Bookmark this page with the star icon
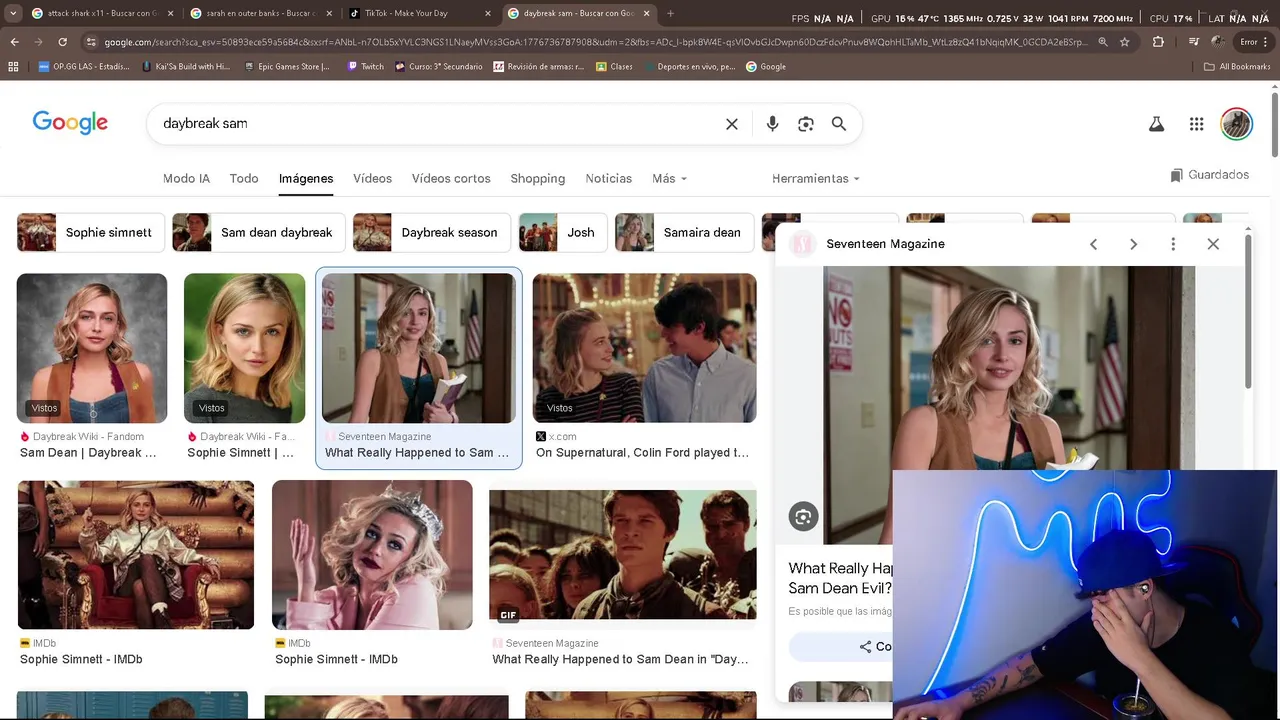Image resolution: width=1280 pixels, height=720 pixels. [1125, 42]
